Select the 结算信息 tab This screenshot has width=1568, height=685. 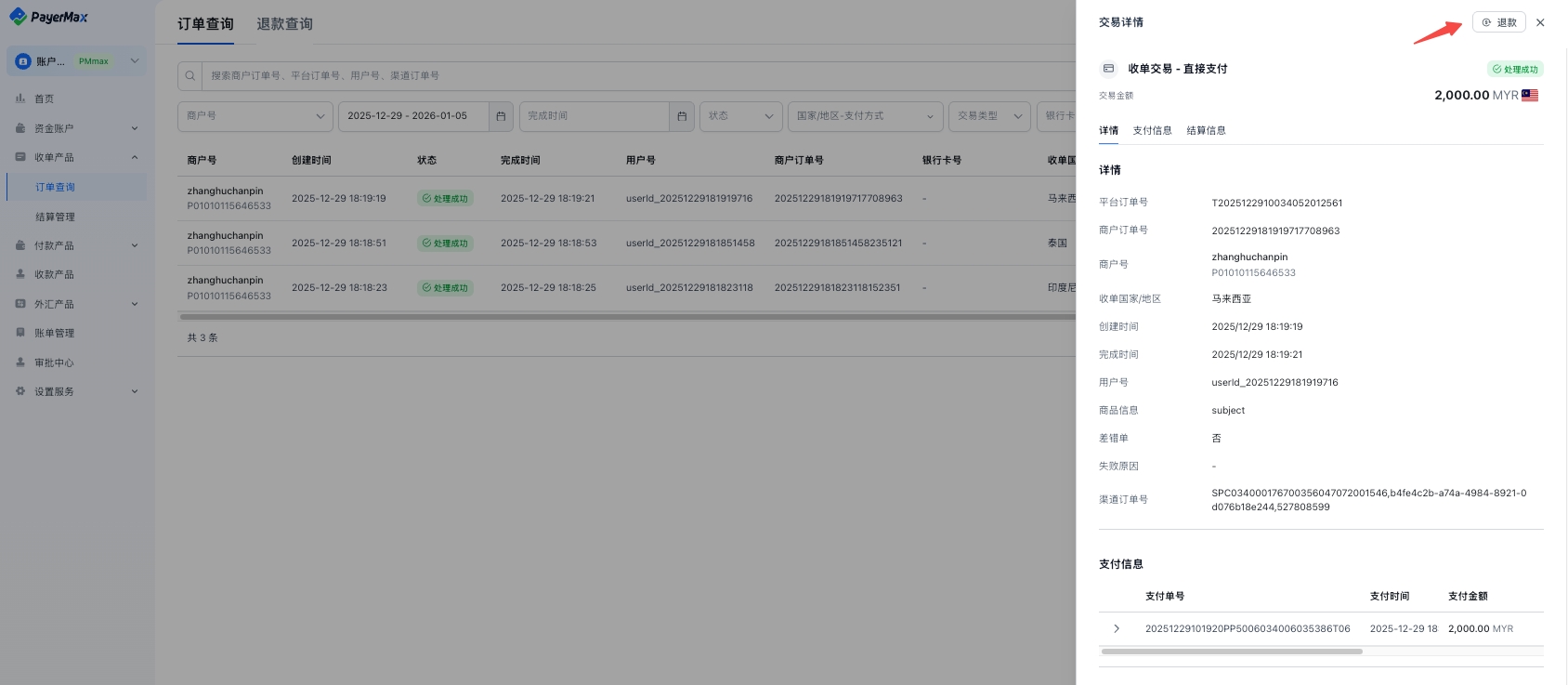(x=1206, y=131)
